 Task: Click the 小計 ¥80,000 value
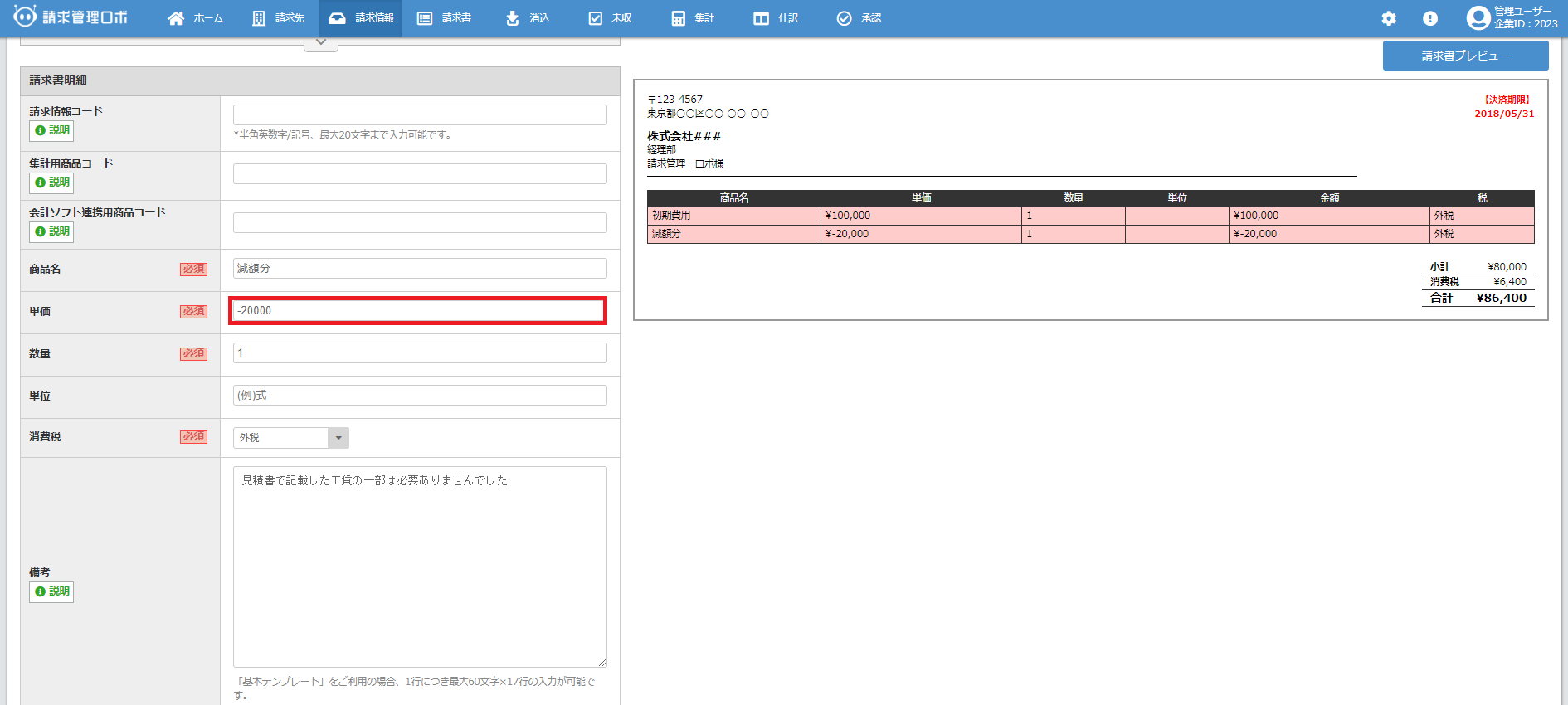(1507, 267)
